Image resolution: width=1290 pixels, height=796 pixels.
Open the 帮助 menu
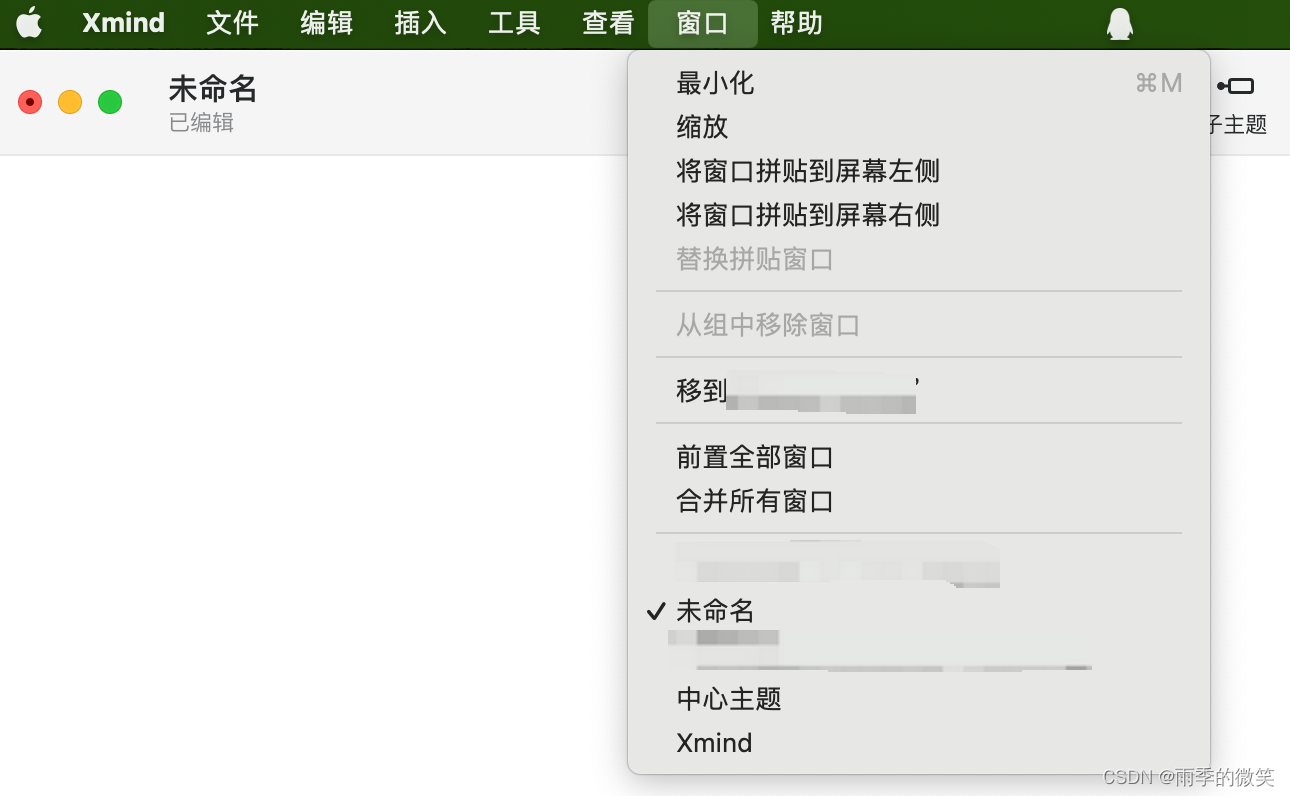(x=796, y=23)
